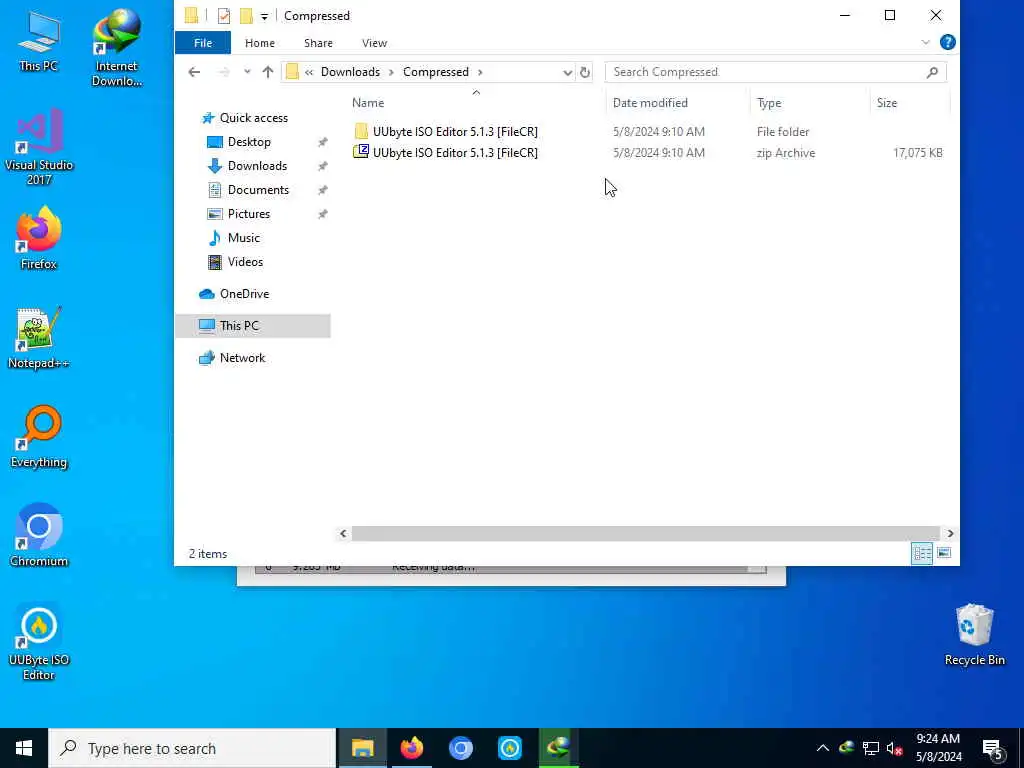
Task: Open the View ribbon tab
Action: pos(374,43)
